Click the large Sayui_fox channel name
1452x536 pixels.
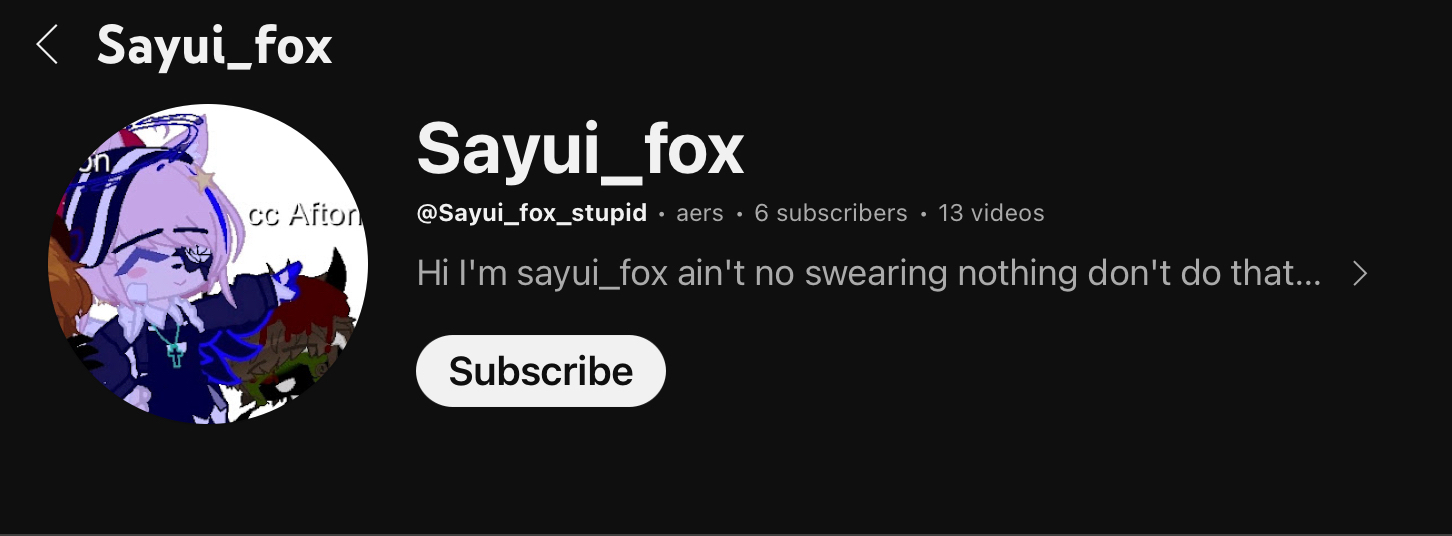tap(580, 150)
